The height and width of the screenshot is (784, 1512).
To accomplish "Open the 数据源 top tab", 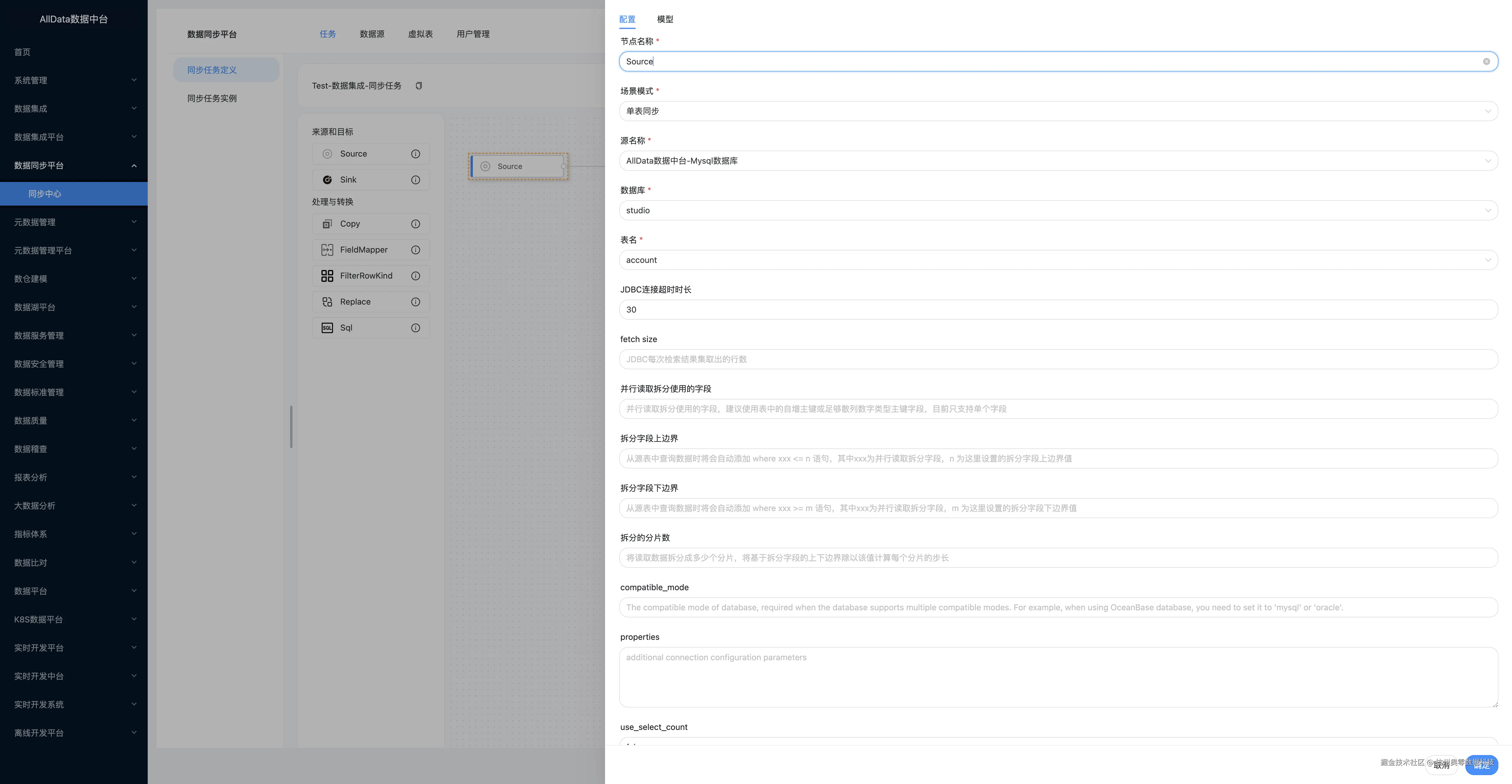I will (x=372, y=34).
